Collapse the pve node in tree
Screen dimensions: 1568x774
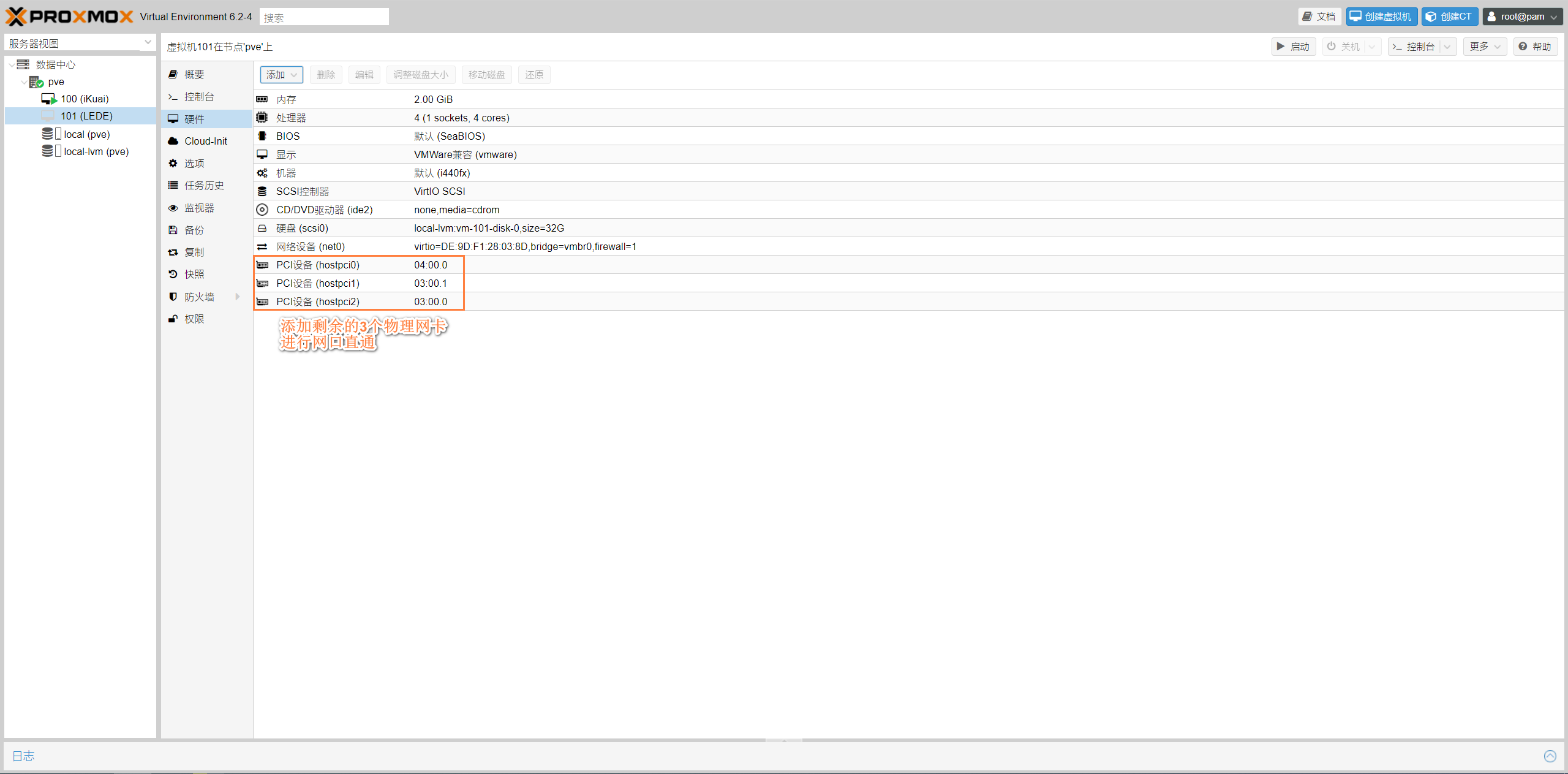24,82
